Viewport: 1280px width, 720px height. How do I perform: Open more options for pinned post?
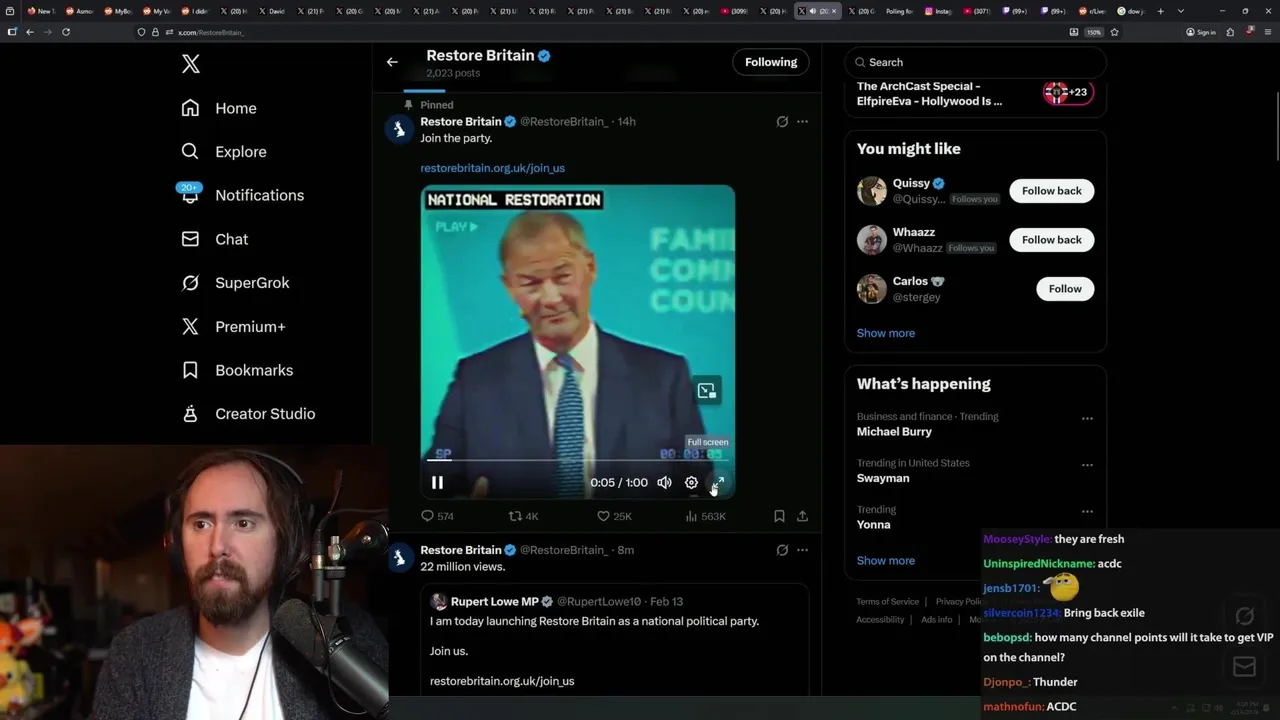802,122
